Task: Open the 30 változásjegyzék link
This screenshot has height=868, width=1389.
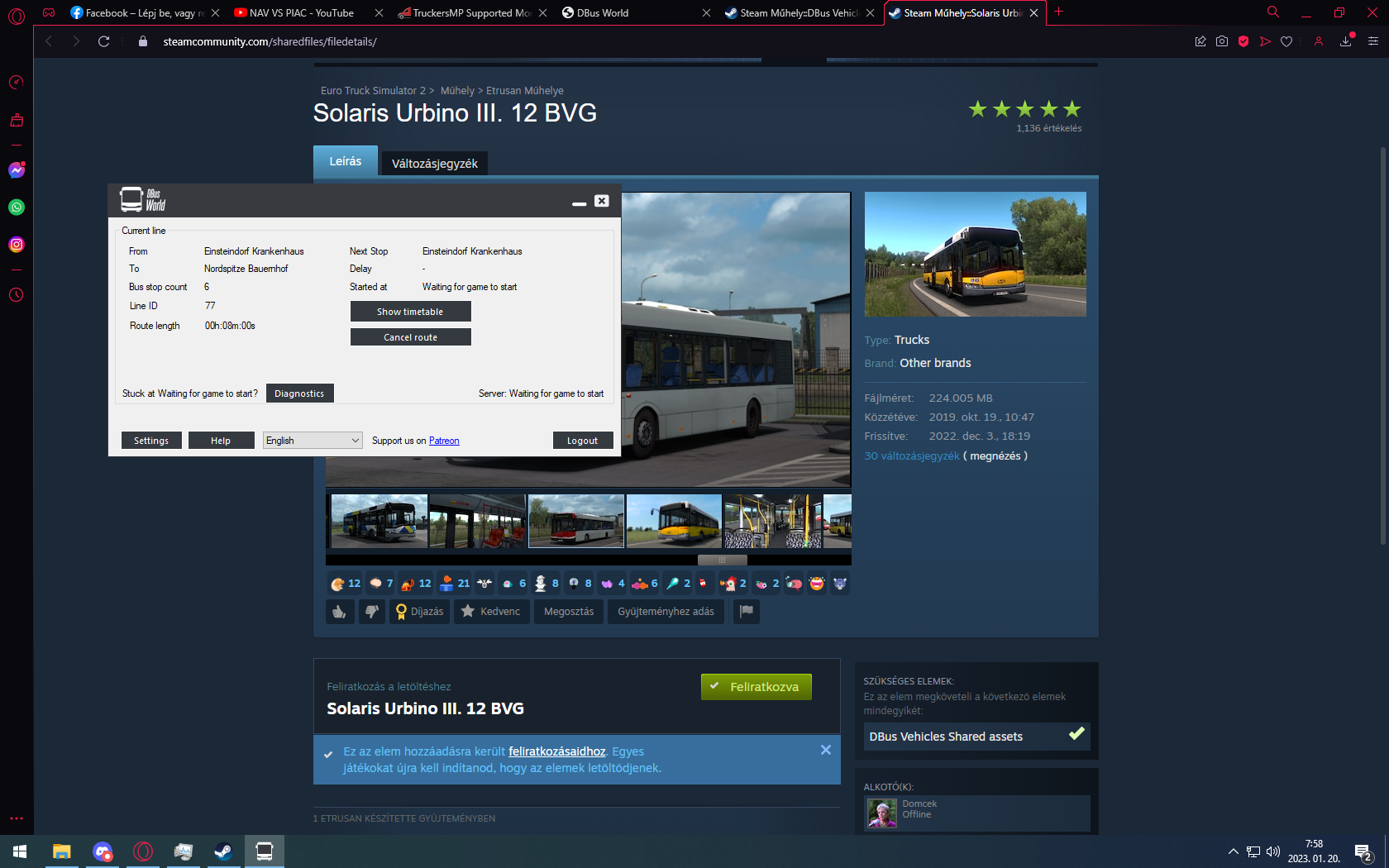Action: 912,456
